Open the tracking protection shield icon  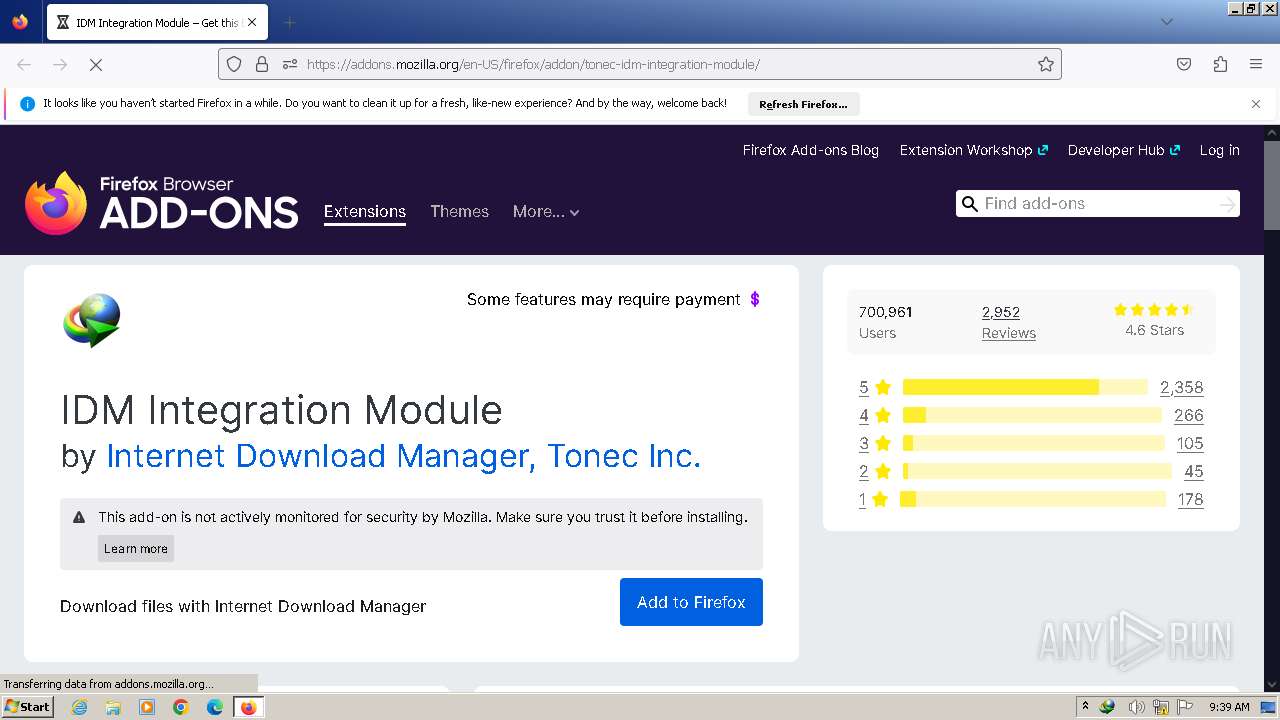coord(234,64)
